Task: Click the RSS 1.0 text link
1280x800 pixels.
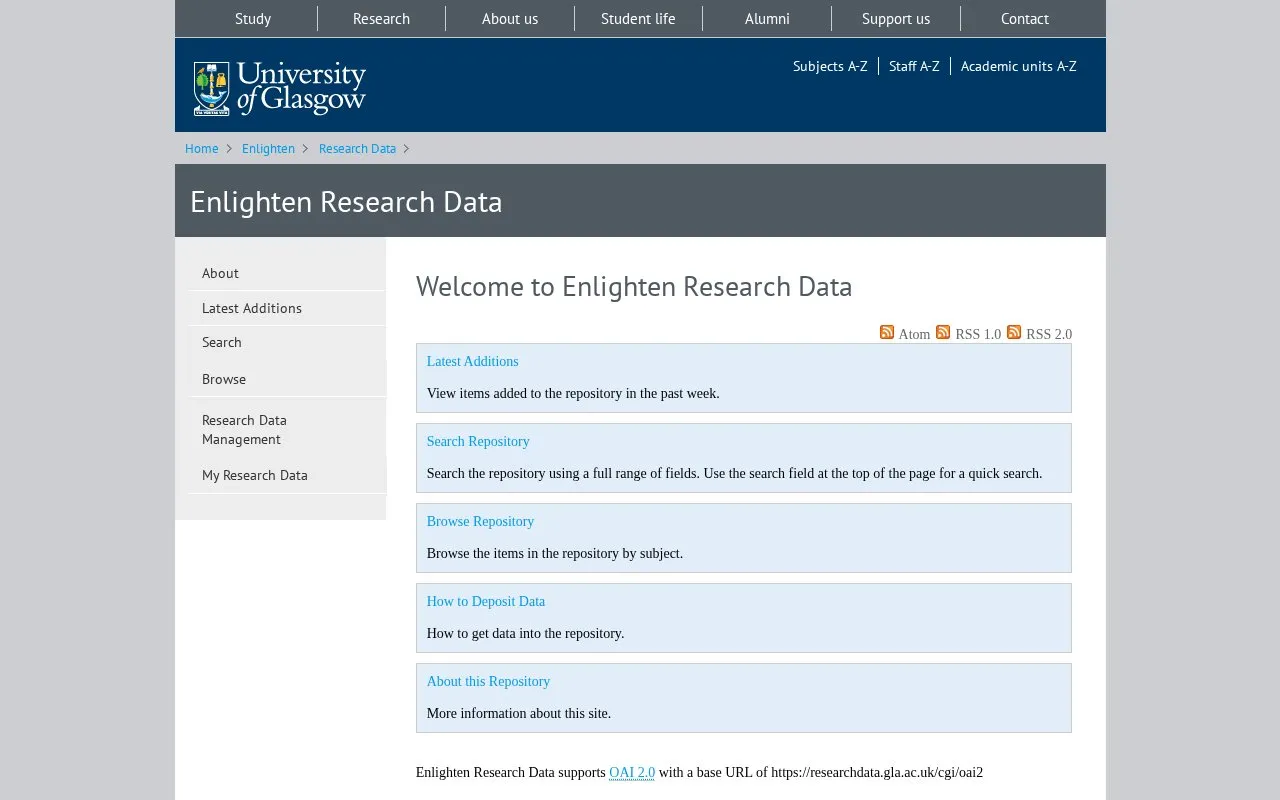Action: coord(978,334)
